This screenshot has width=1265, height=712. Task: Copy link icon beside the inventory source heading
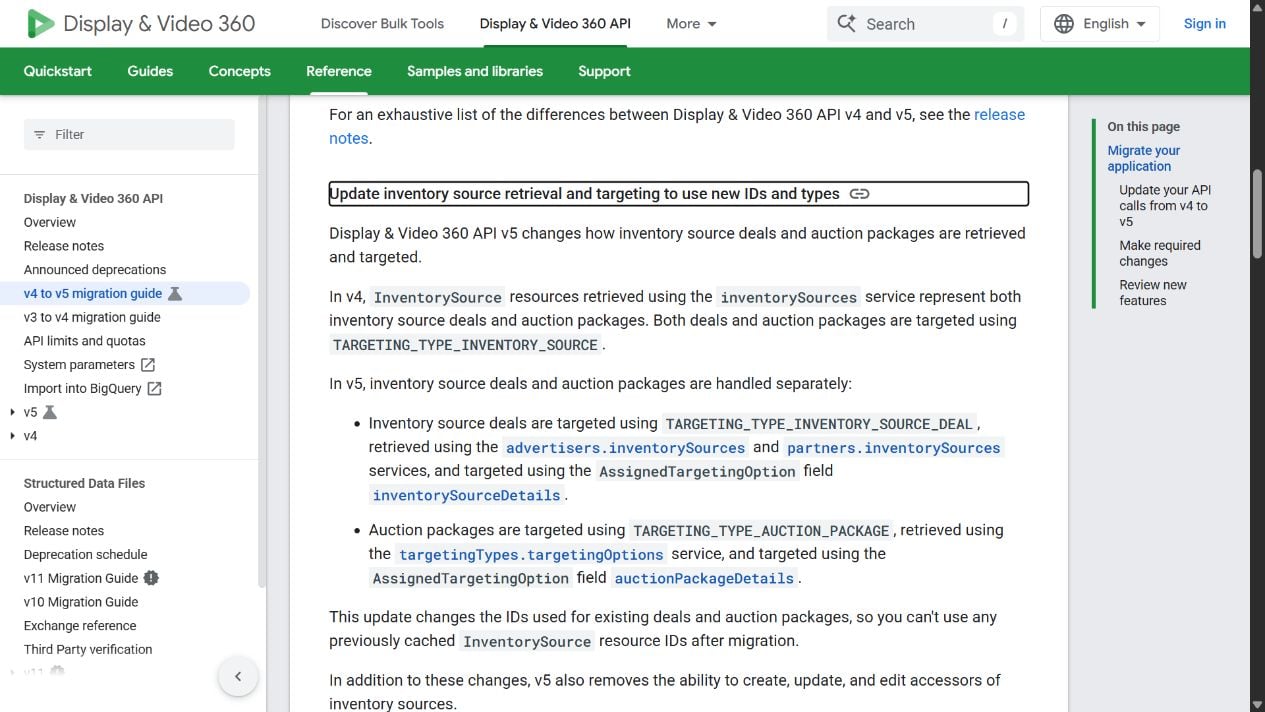click(x=859, y=194)
